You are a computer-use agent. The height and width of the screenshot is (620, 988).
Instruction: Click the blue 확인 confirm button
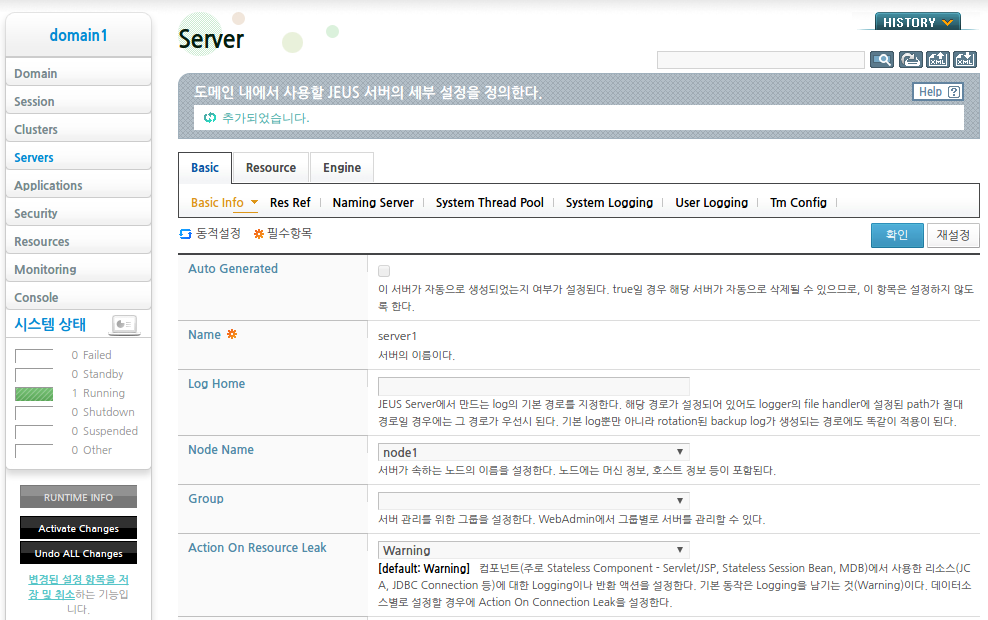[897, 235]
